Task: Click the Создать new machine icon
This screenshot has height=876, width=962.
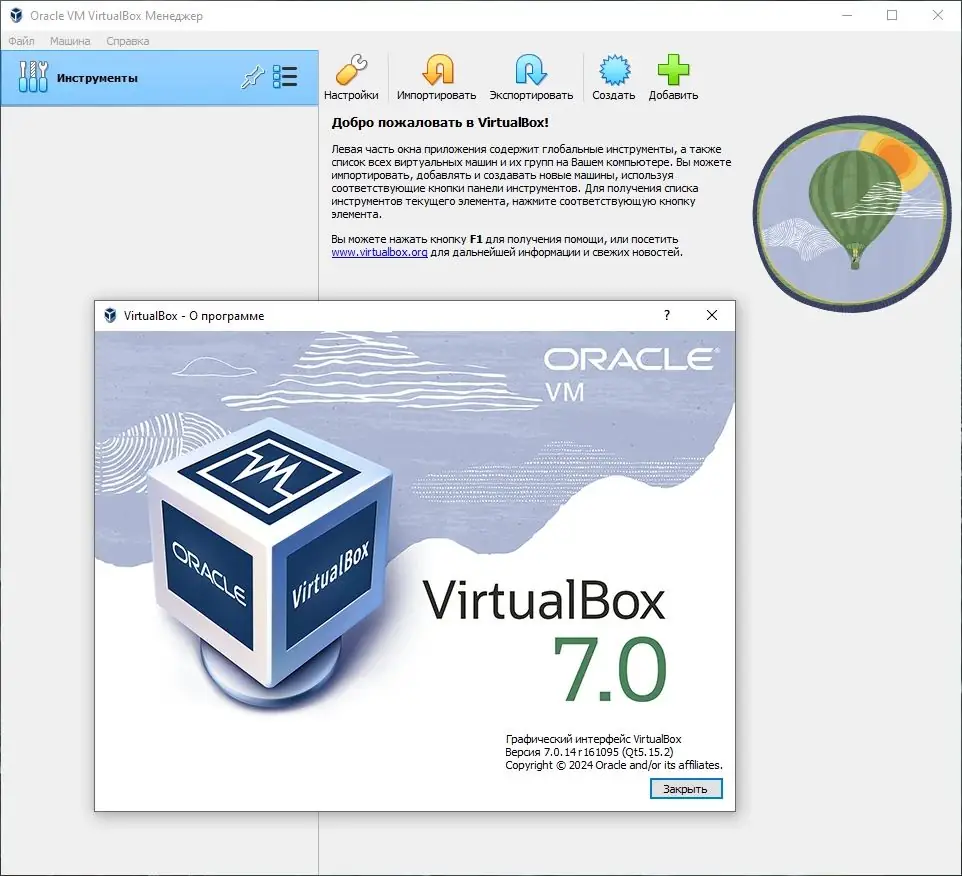Action: click(614, 71)
